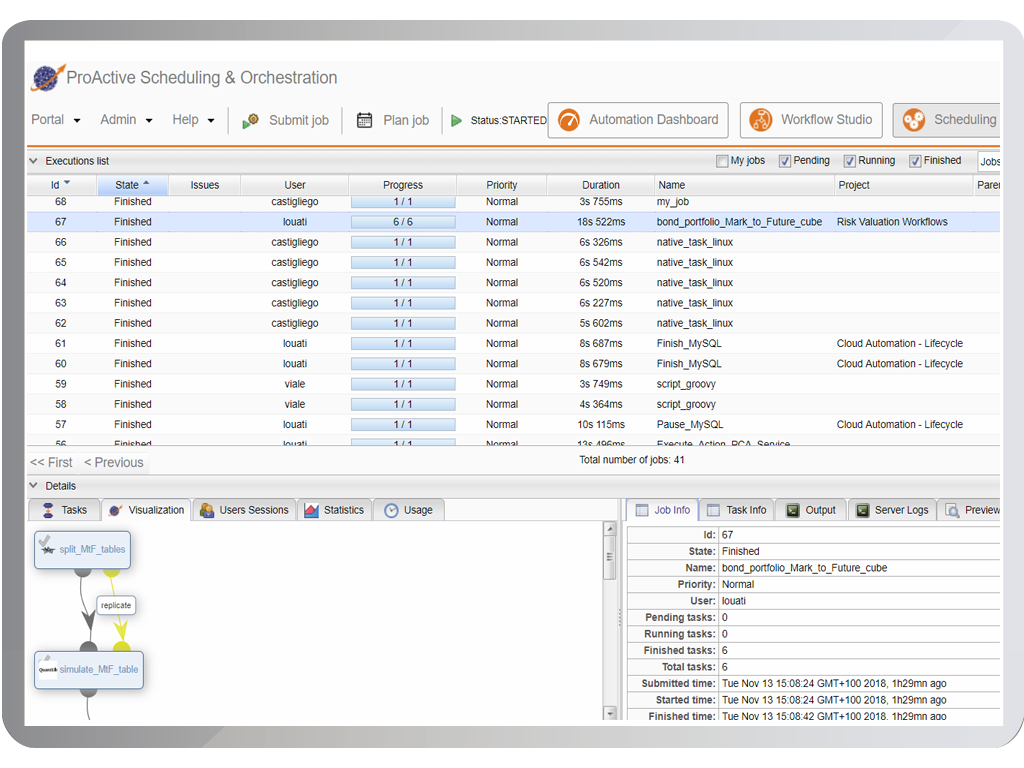Sort by the Id column header
Image resolution: width=1024 pixels, height=768 pixels.
(61, 185)
